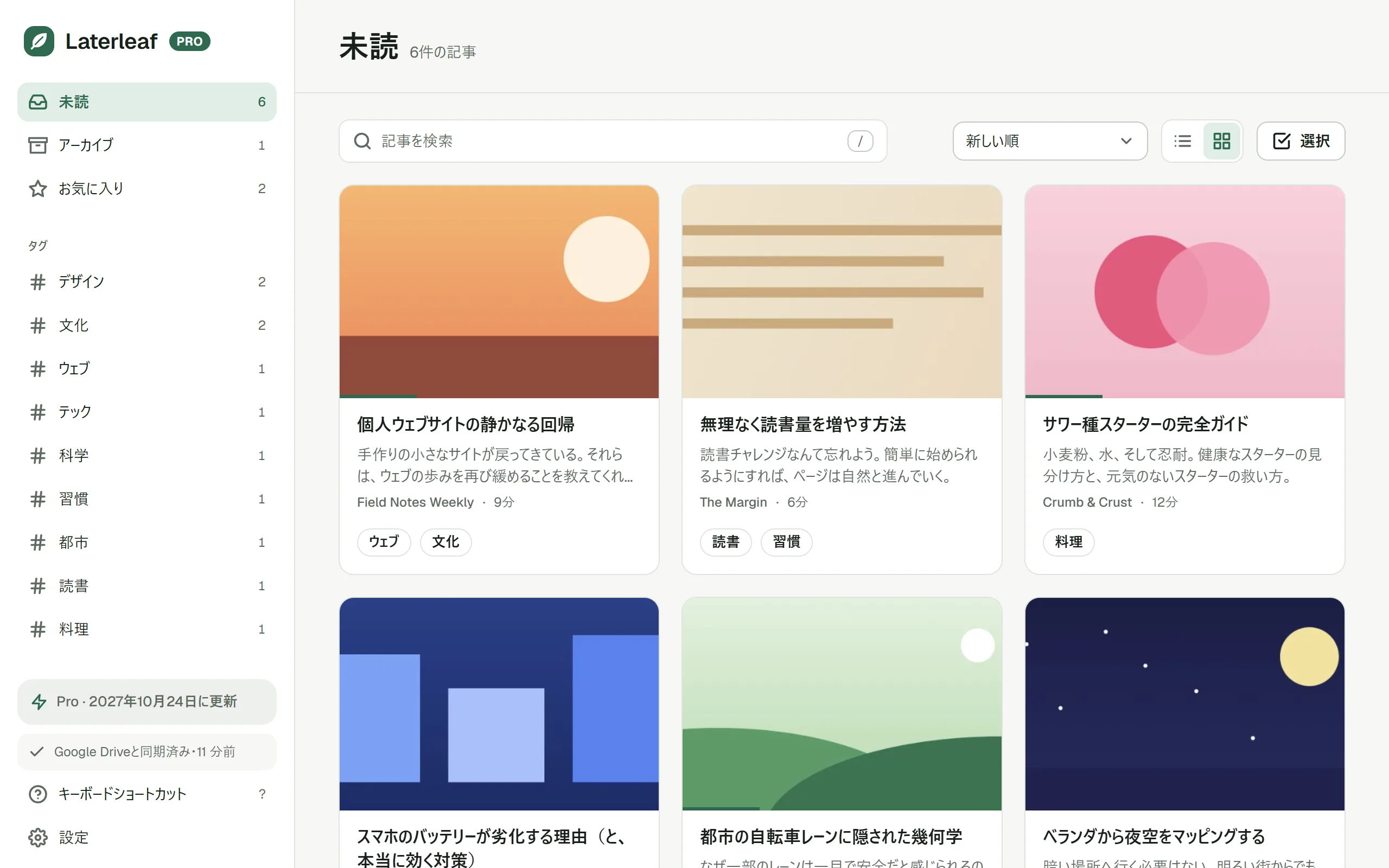The height and width of the screenshot is (868, 1389).
Task: Click the settings gear icon
Action: tap(38, 838)
